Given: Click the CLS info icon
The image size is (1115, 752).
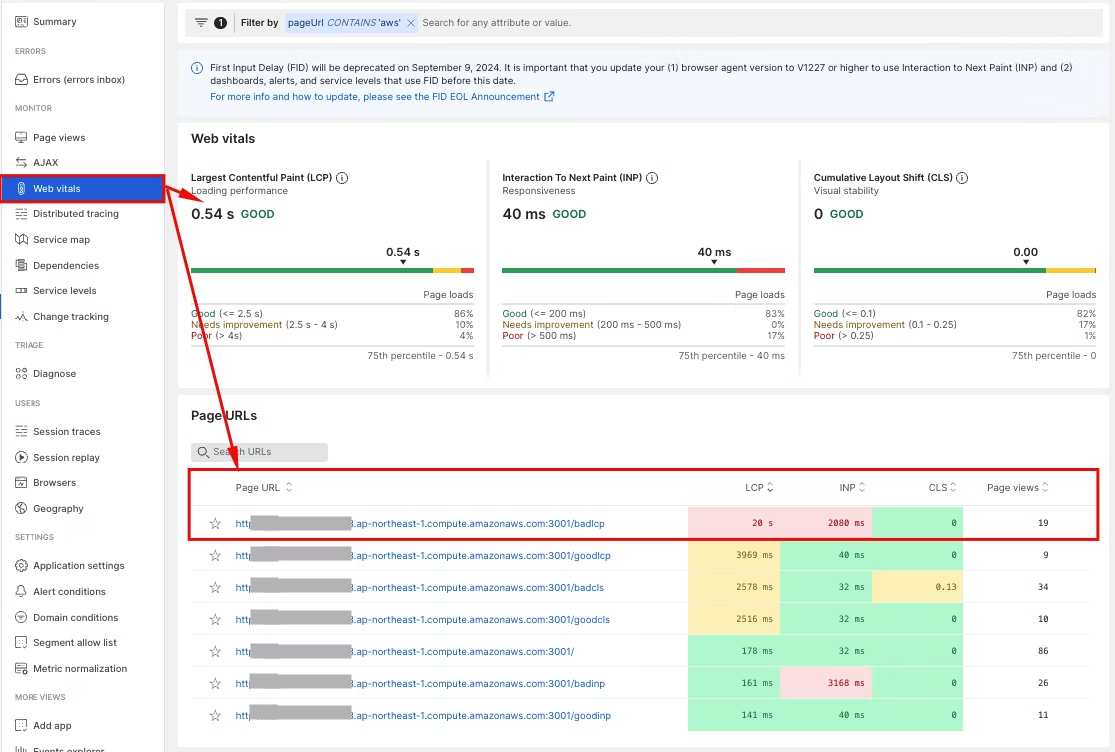Looking at the screenshot, I should pos(962,178).
